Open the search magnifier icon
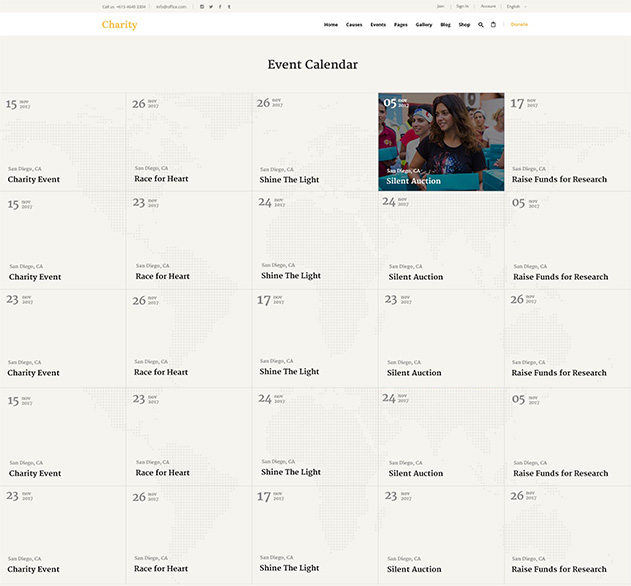Screen dimensions: 631x586 (480, 24)
